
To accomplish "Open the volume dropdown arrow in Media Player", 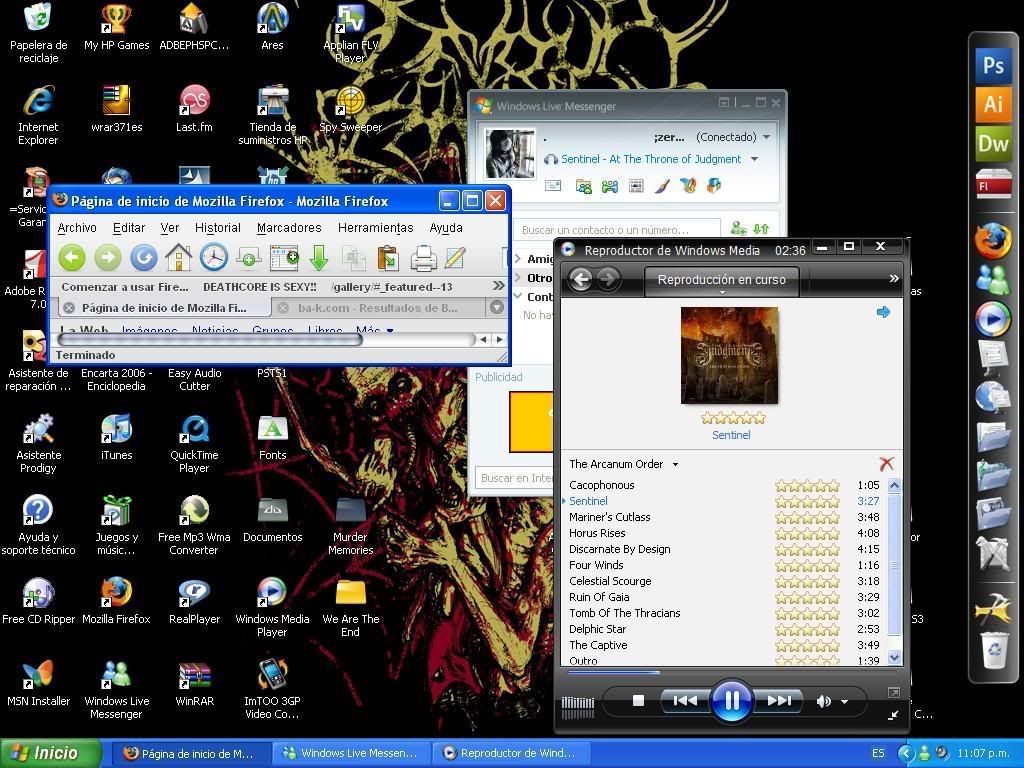I will (844, 701).
